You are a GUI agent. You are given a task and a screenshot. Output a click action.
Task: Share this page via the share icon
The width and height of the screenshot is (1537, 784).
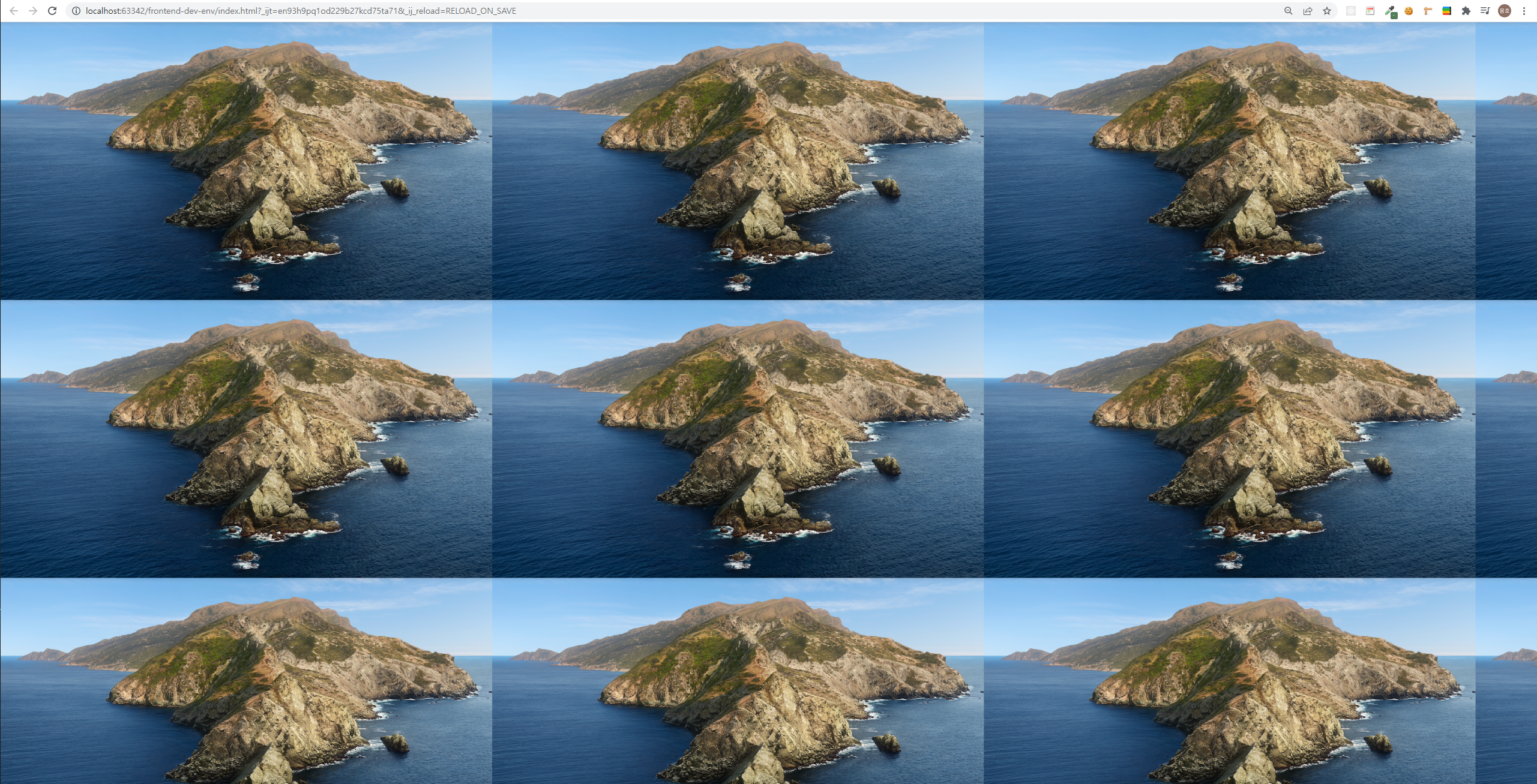pyautogui.click(x=1308, y=11)
